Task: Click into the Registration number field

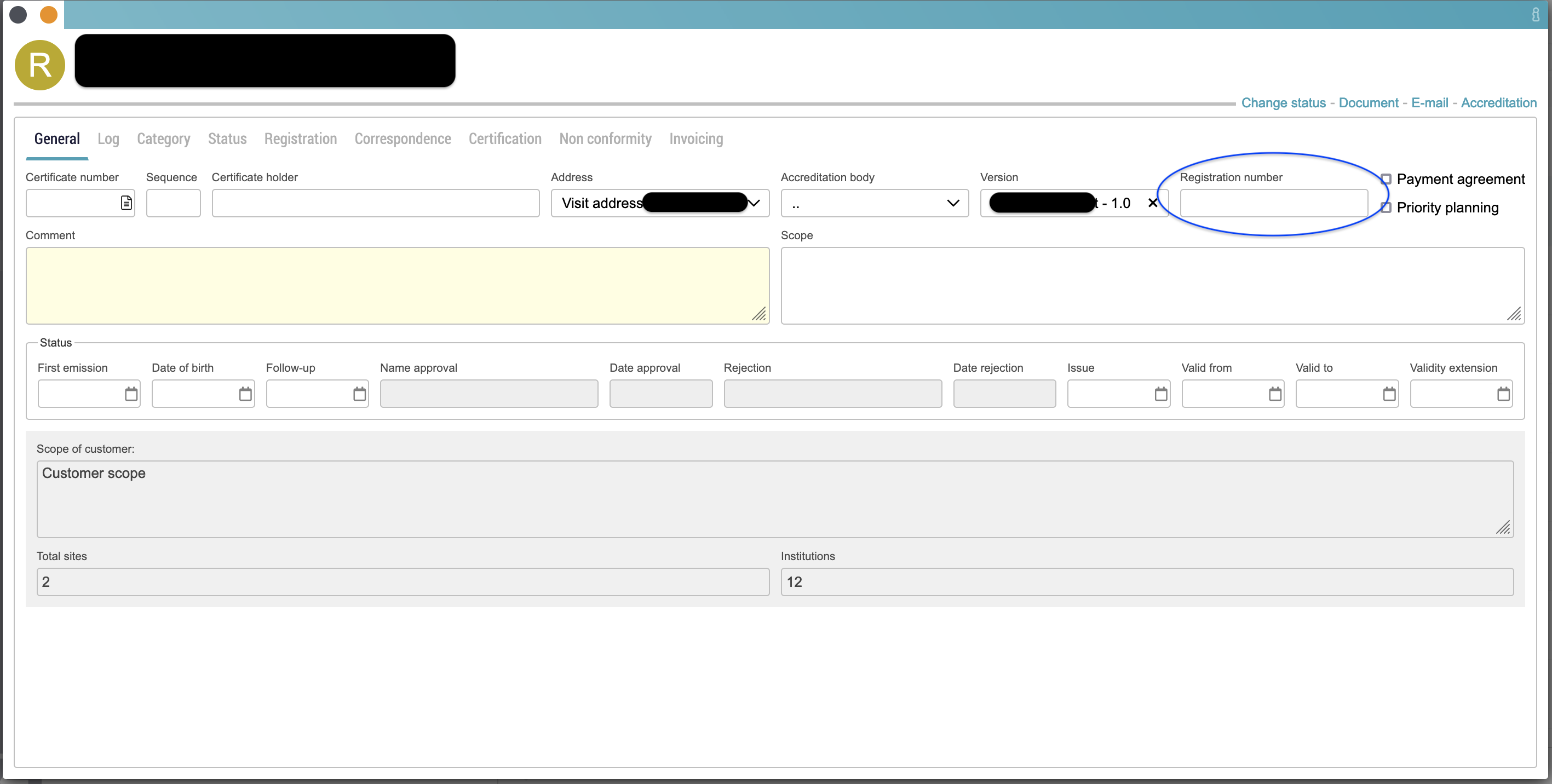Action: coord(1273,203)
